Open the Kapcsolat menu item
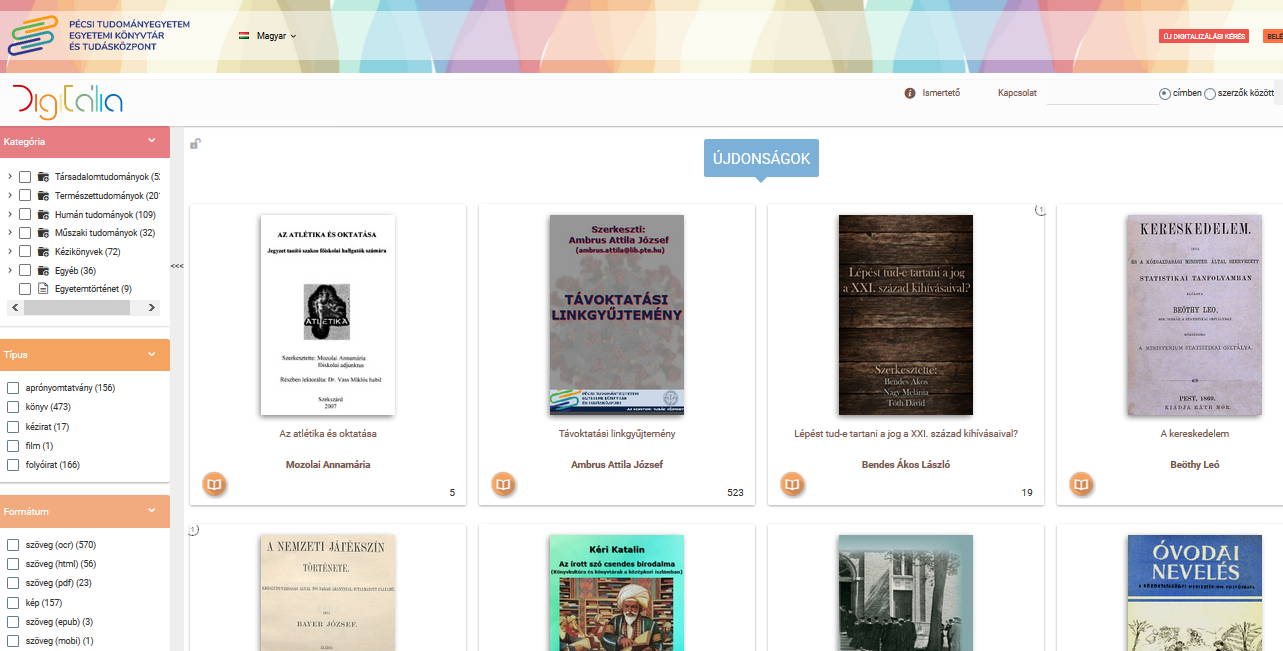The height and width of the screenshot is (651, 1283). (x=1017, y=93)
